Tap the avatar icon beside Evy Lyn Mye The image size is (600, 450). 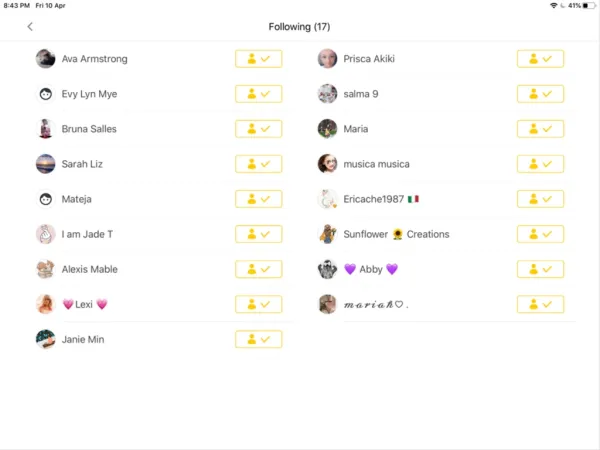coord(46,94)
